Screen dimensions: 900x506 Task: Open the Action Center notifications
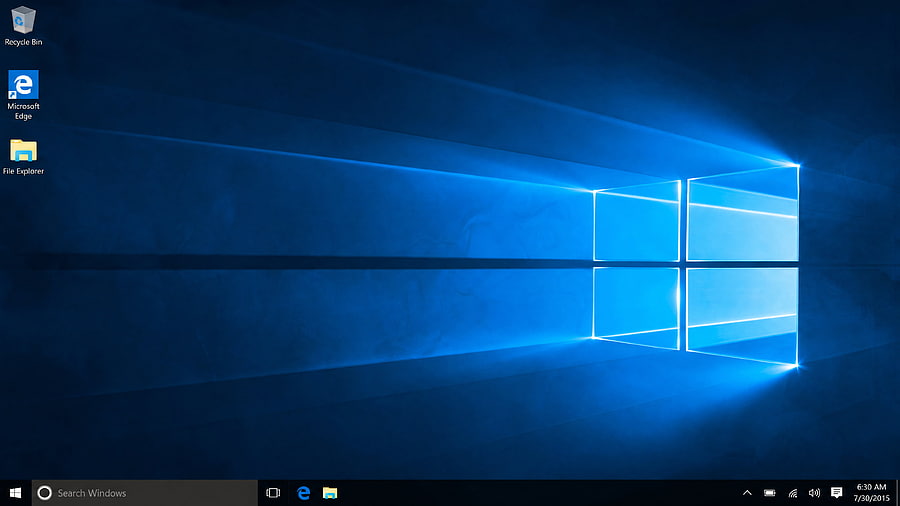836,493
